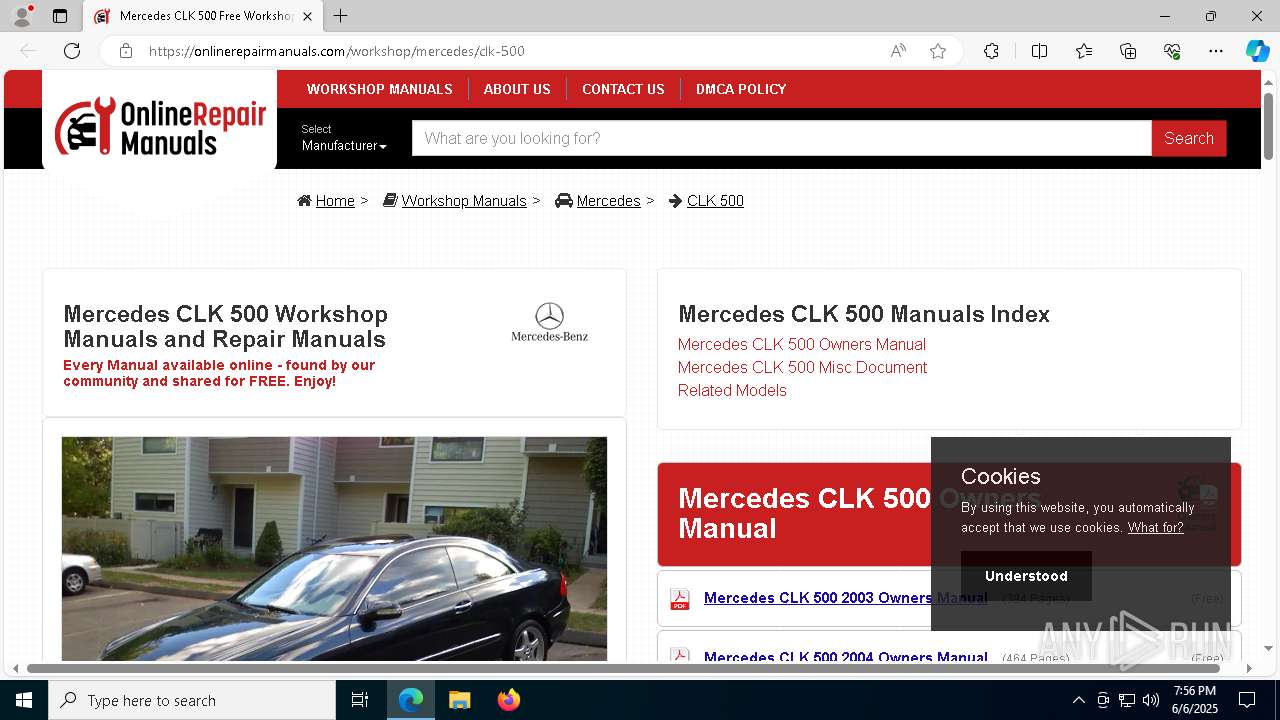Open the notification center
The height and width of the screenshot is (720, 1280).
coord(1247,700)
